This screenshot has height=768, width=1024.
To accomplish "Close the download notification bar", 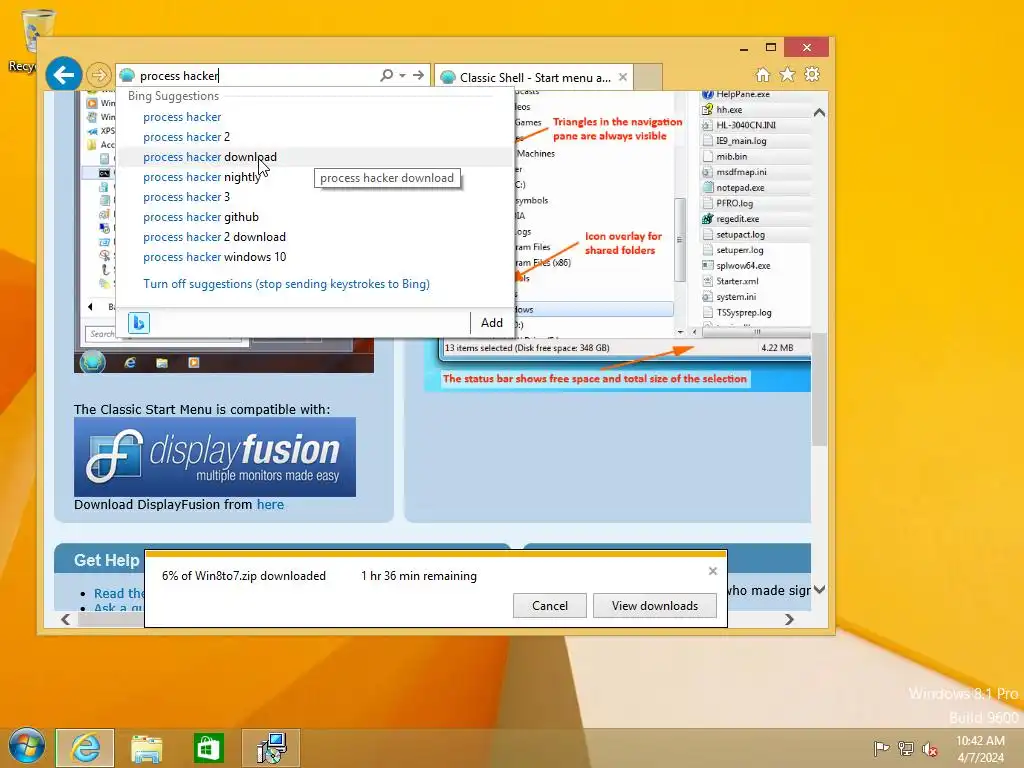I will coord(712,571).
